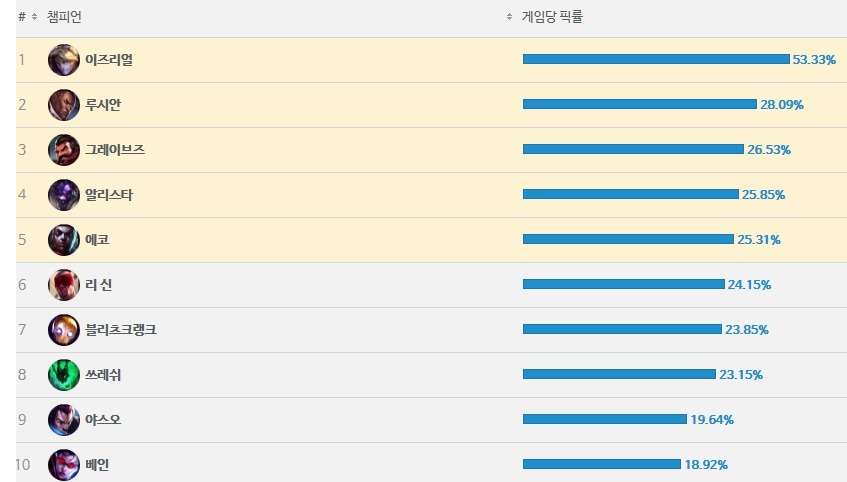Select the 그레이브즈 champion portrait

point(64,150)
